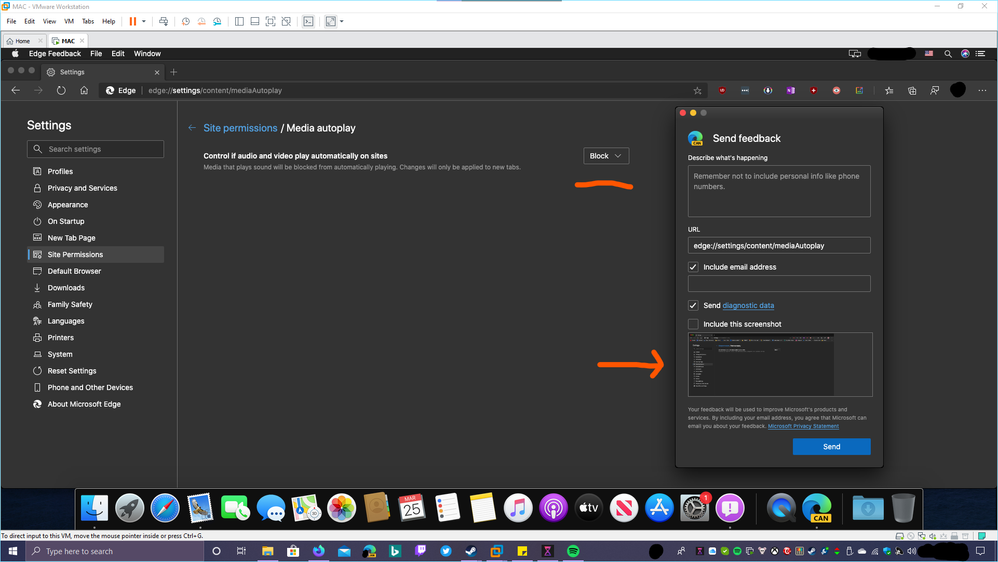Viewport: 998px width, 562px height.
Task: Open Spotify from Windows taskbar
Action: pos(573,551)
